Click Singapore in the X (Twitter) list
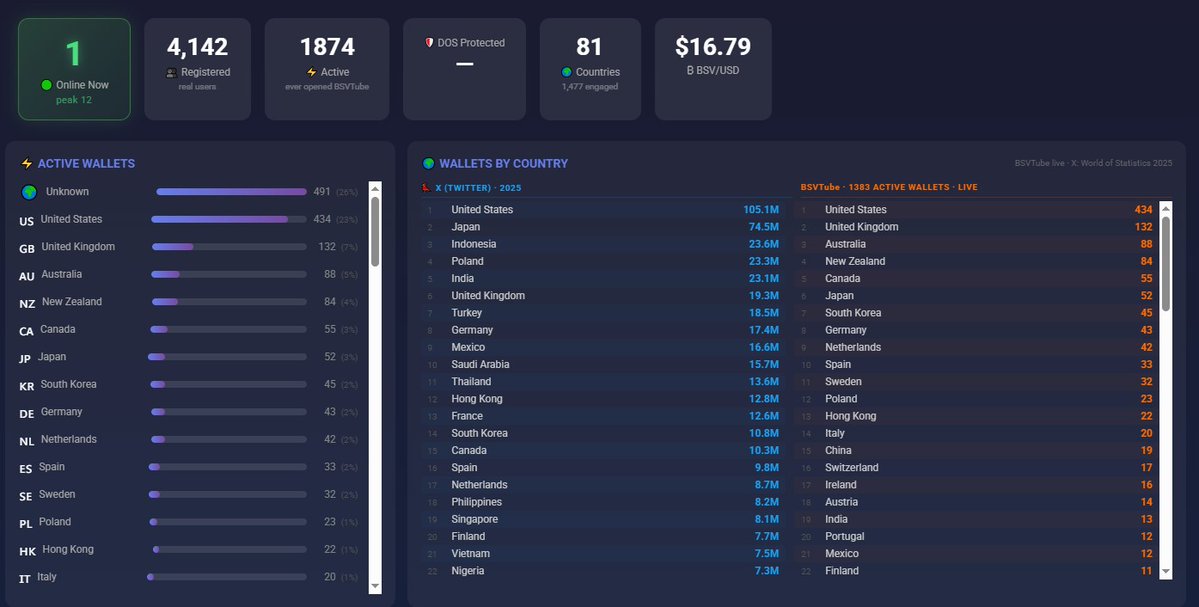This screenshot has height=607, width=1199. pos(474,519)
